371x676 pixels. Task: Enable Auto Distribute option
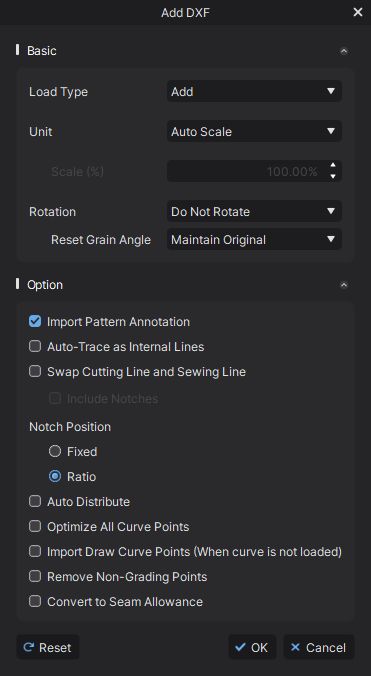pos(35,501)
